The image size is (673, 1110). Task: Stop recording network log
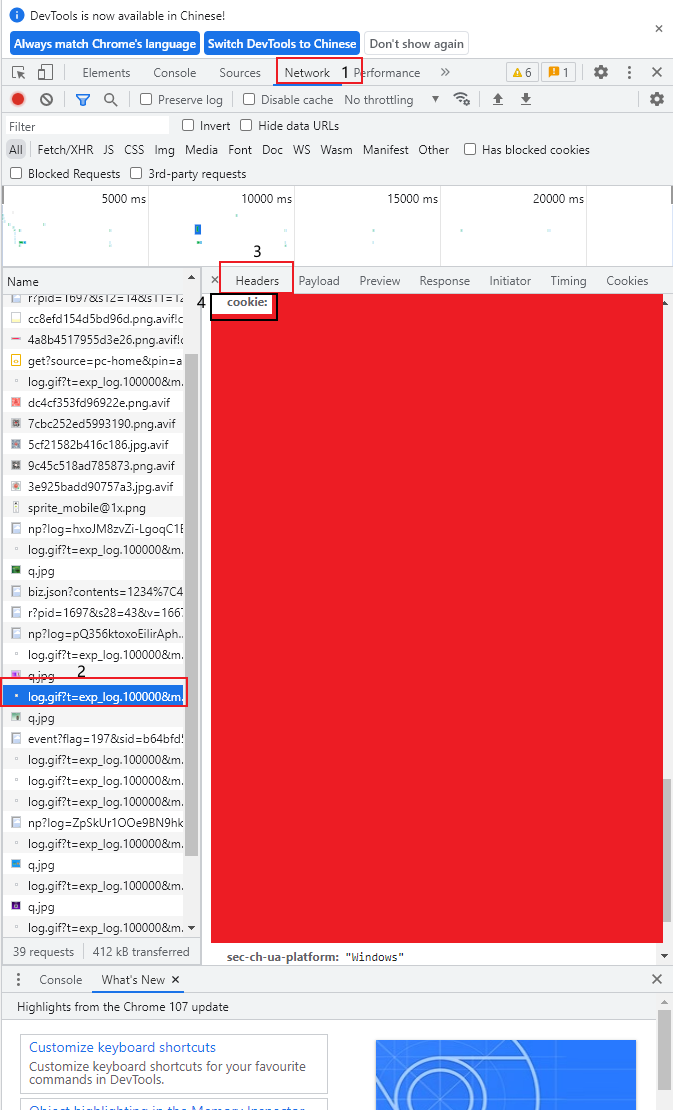[18, 100]
